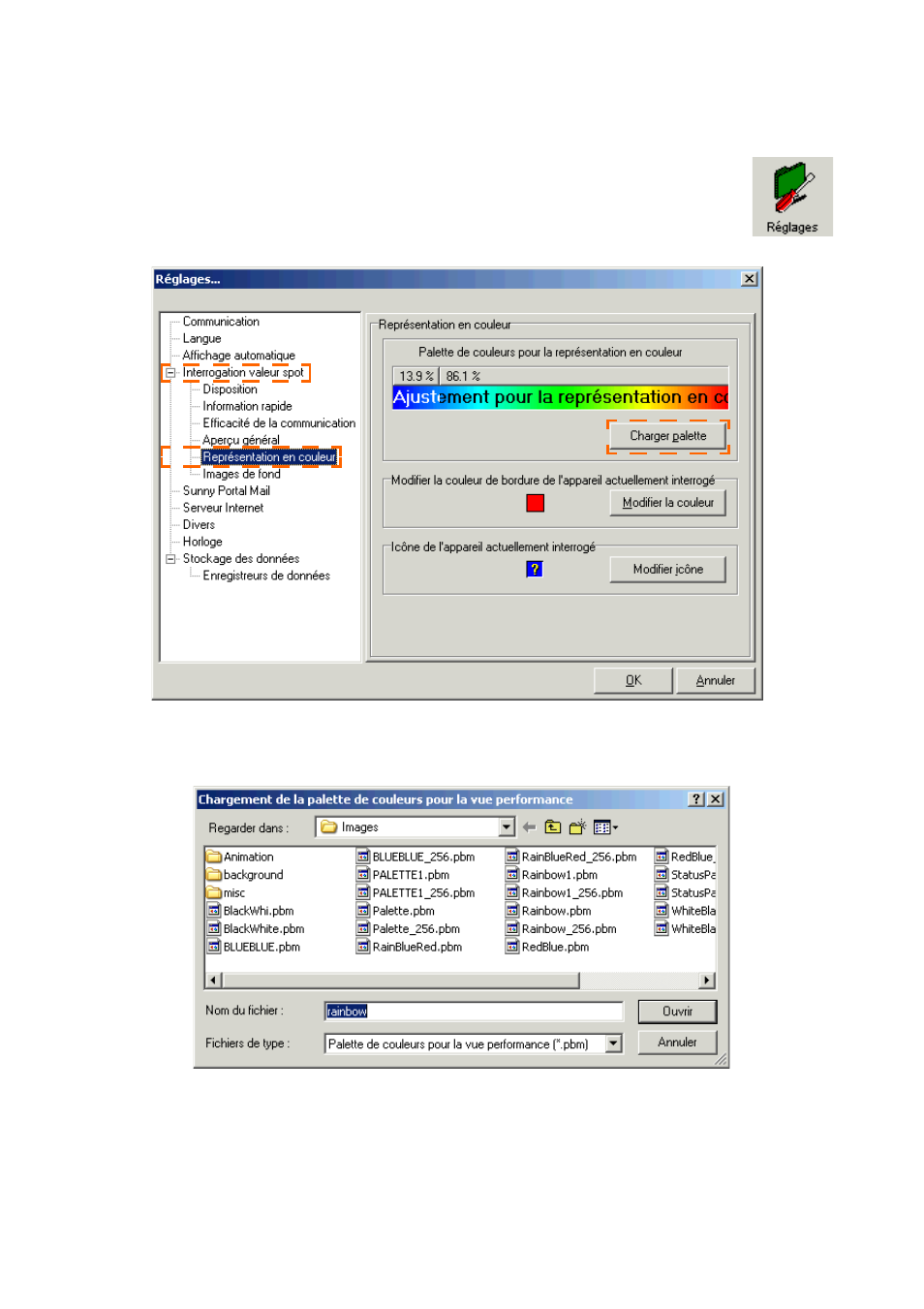The image size is (924, 1309).
Task: Select the Rainbow1.pbm file icon
Action: click(x=512, y=875)
